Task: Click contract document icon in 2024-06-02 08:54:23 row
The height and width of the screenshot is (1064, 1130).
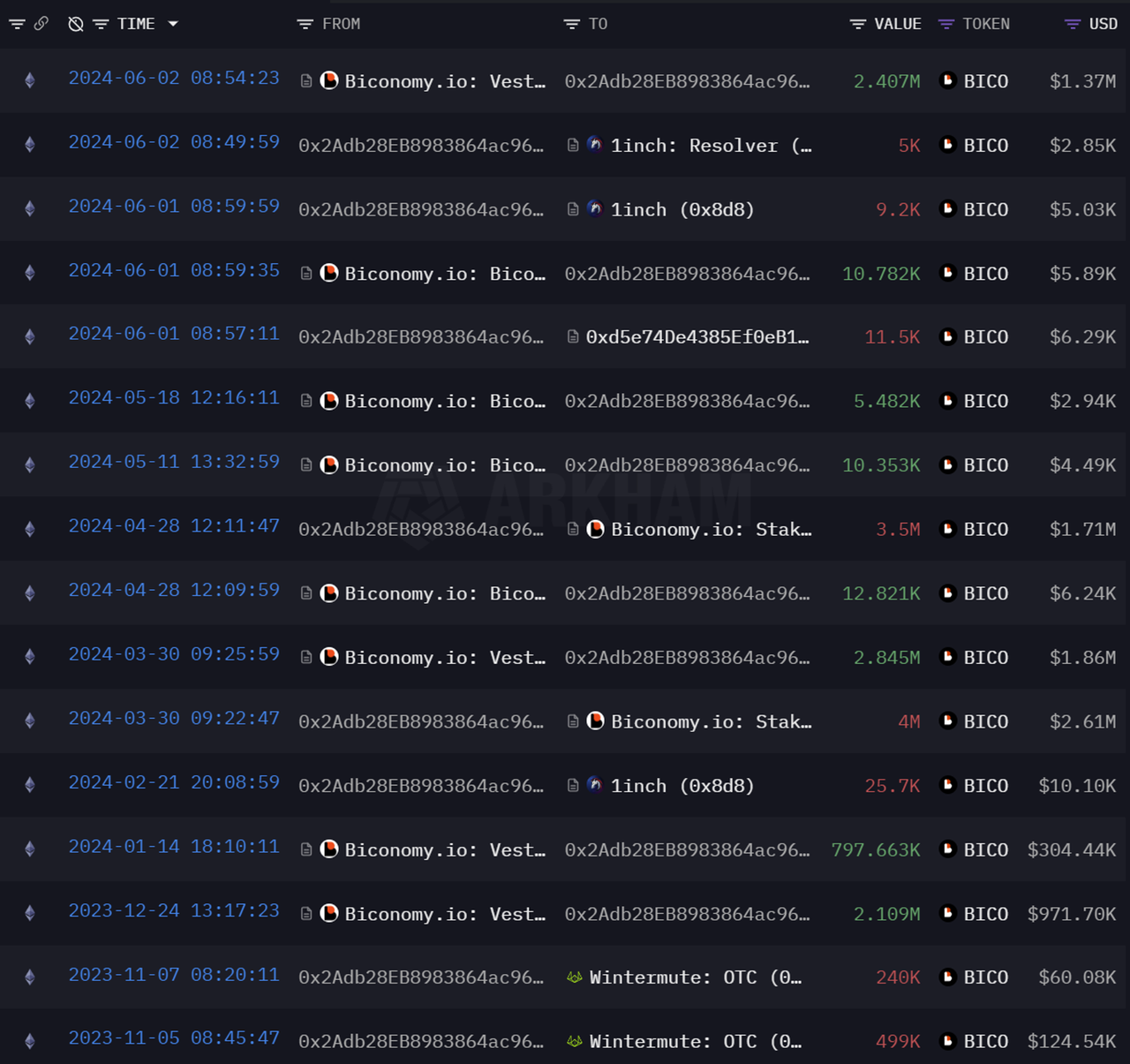Action: point(306,81)
